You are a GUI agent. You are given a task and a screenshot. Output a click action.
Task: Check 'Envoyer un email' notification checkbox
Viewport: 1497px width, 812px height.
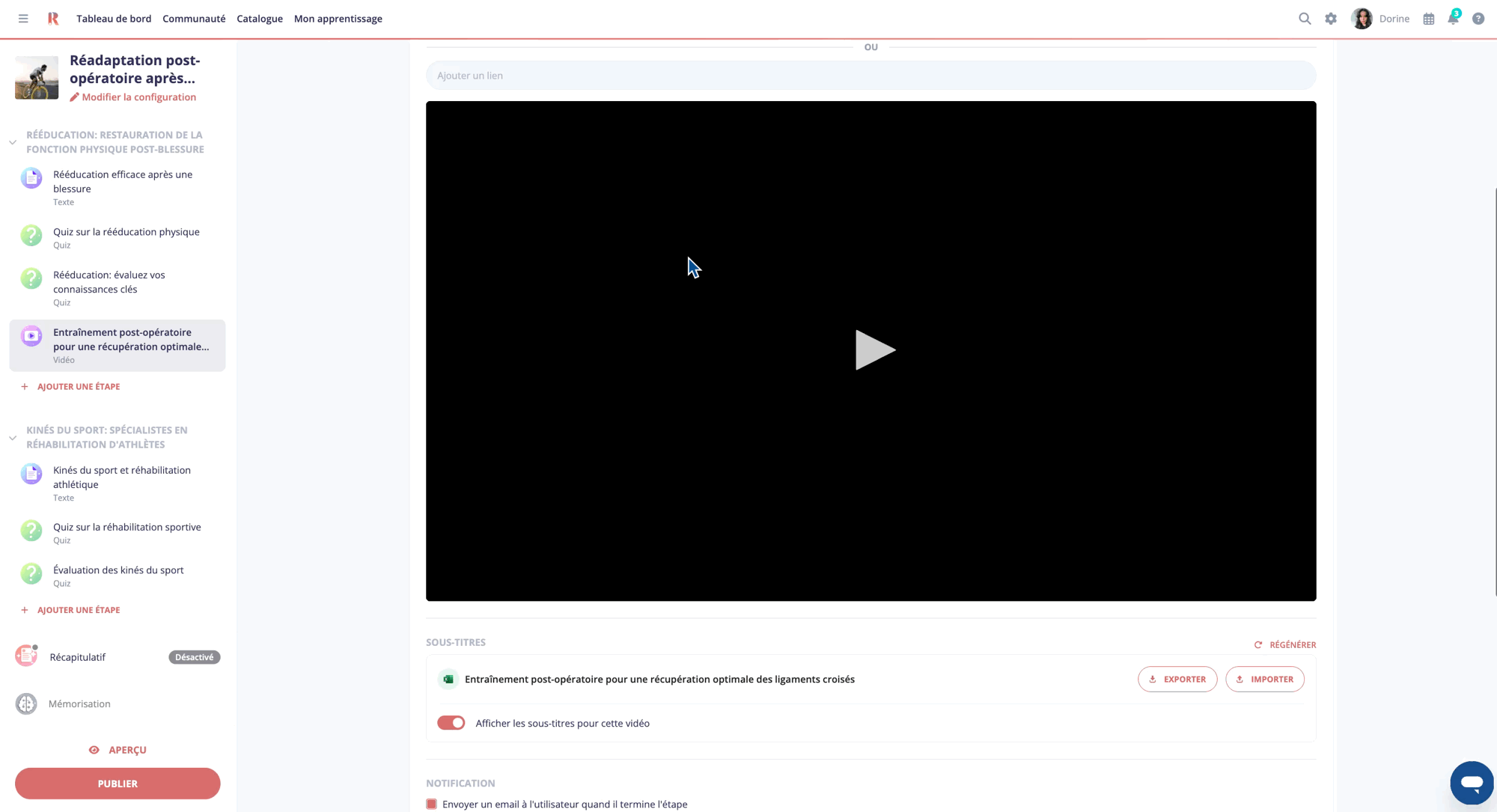[x=431, y=803]
